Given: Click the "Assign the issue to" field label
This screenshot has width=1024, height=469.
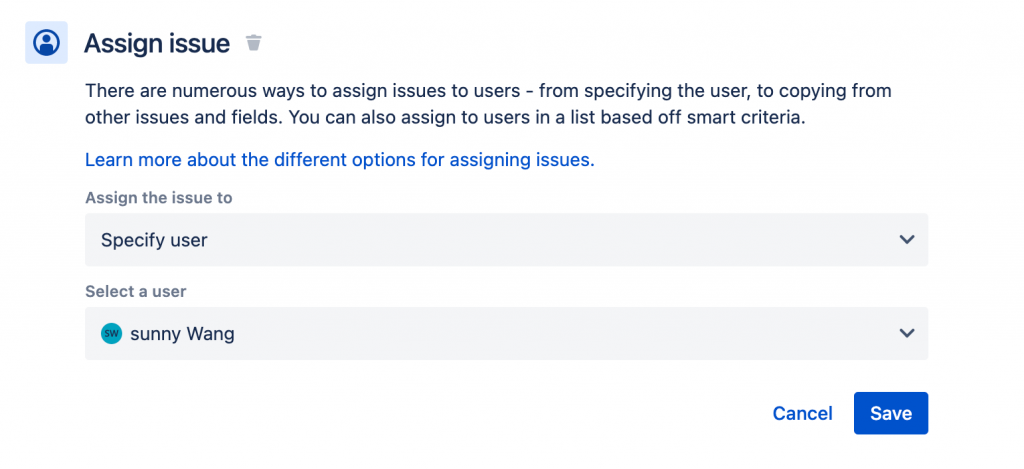Looking at the screenshot, I should pyautogui.click(x=158, y=198).
